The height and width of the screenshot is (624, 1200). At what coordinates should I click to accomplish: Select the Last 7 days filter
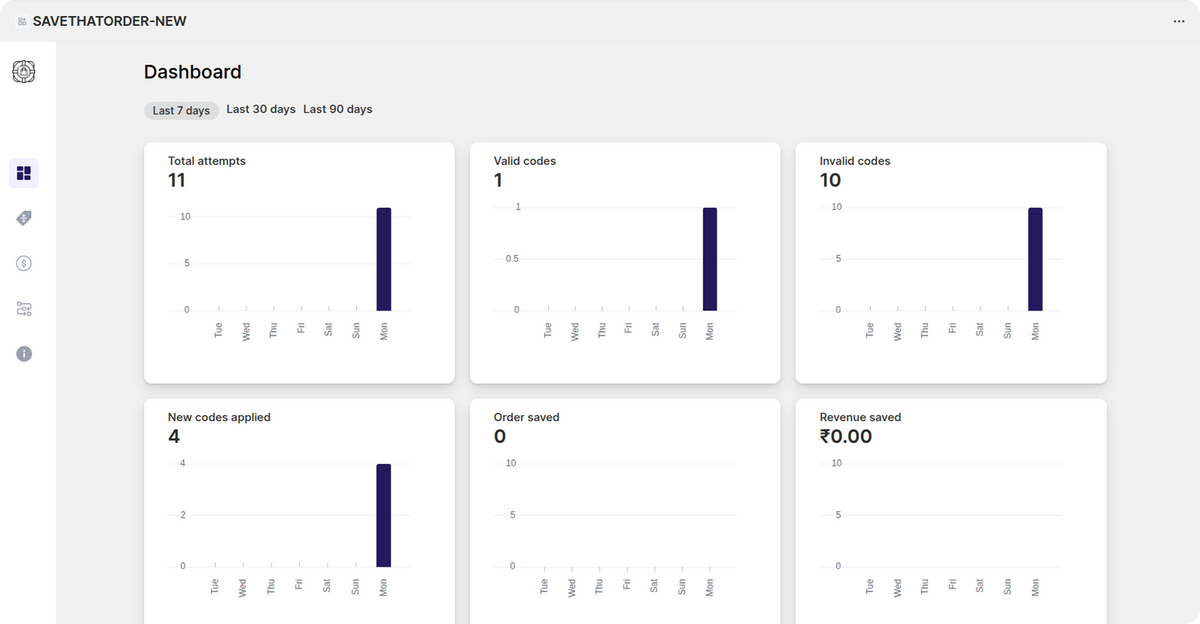[181, 110]
